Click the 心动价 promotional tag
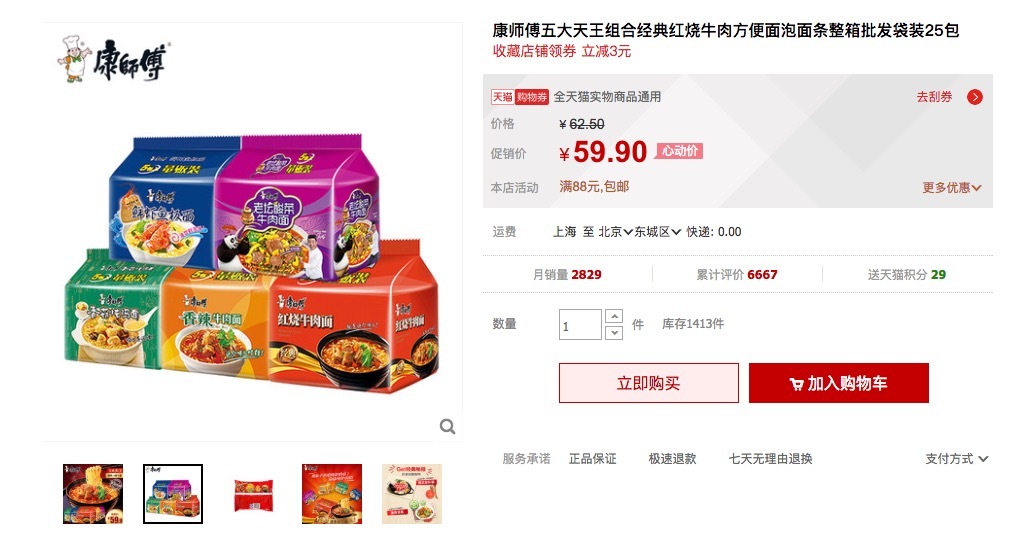 coord(680,151)
